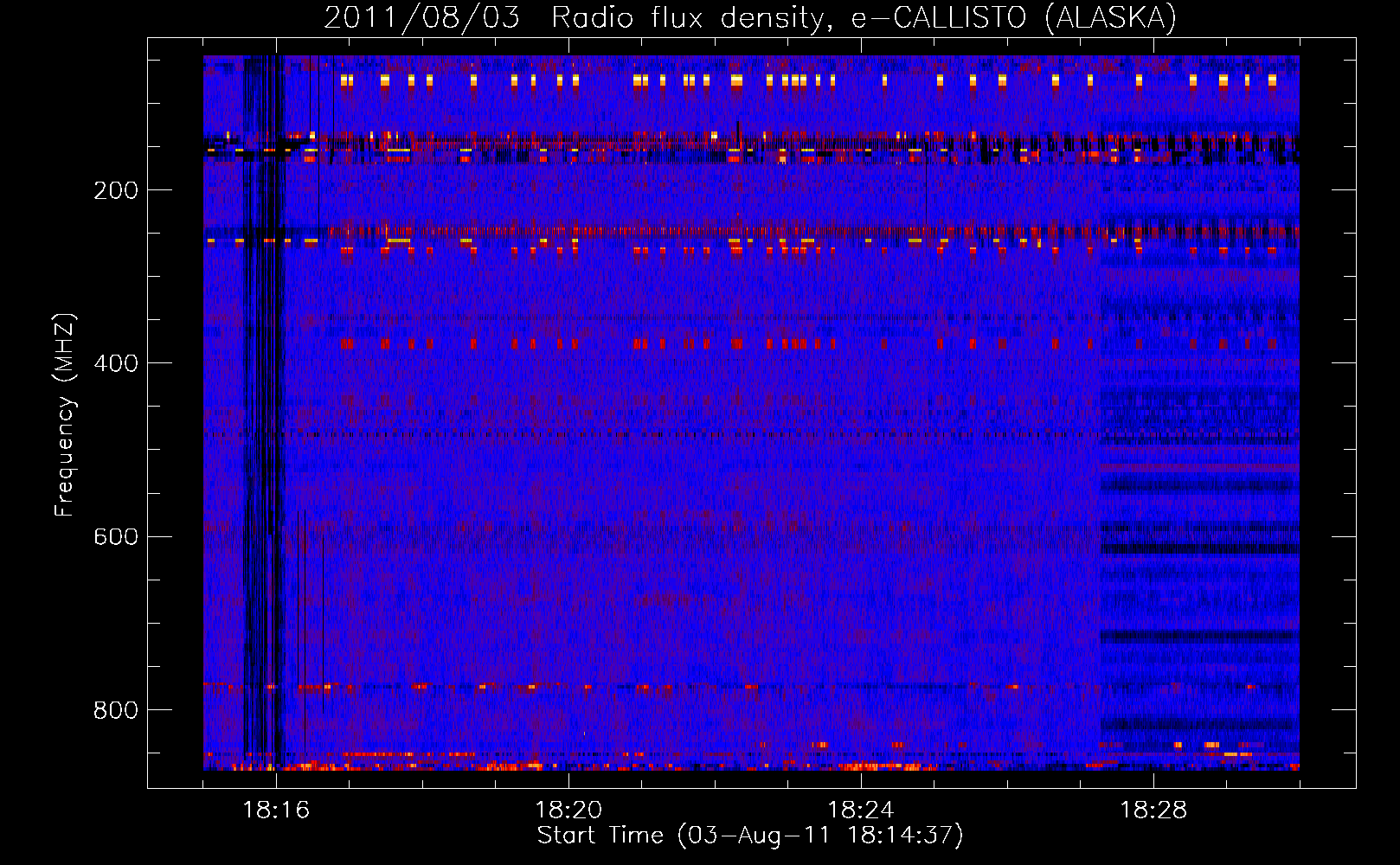Click the 600 frequency tick label
The height and width of the screenshot is (865, 1400).
click(x=116, y=536)
